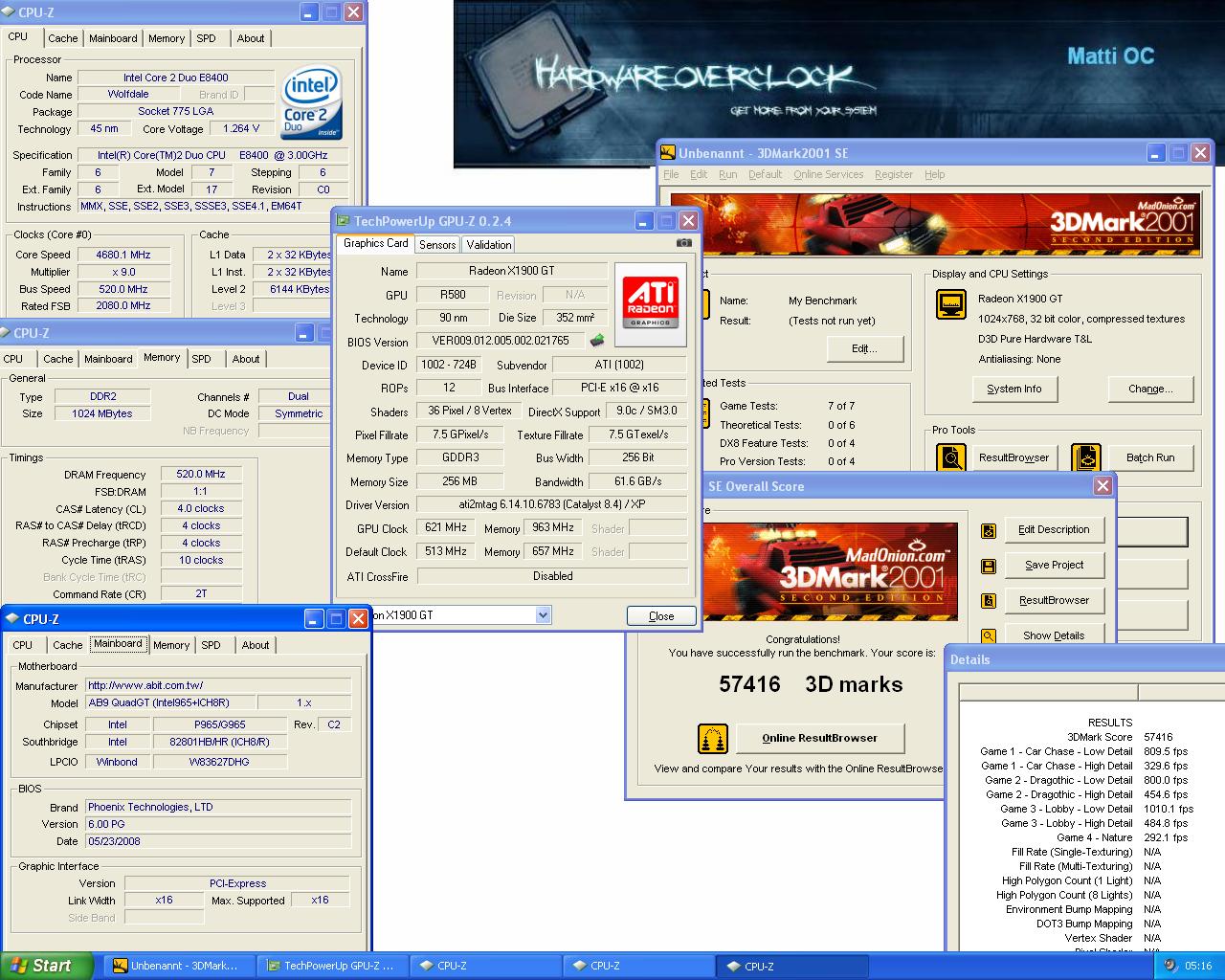Click the system tray icon near clock

pyautogui.click(x=1170, y=966)
